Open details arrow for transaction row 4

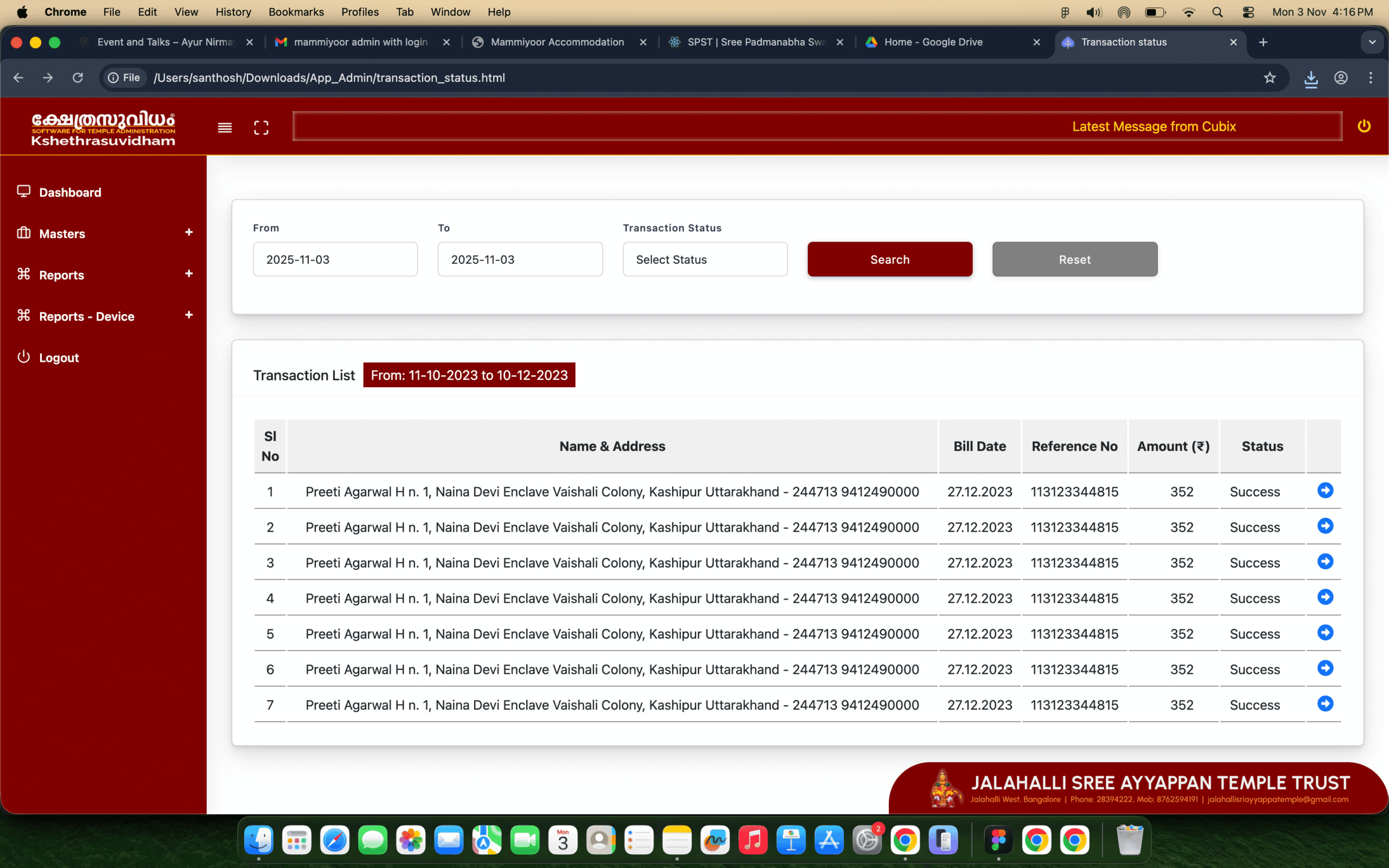tap(1325, 598)
